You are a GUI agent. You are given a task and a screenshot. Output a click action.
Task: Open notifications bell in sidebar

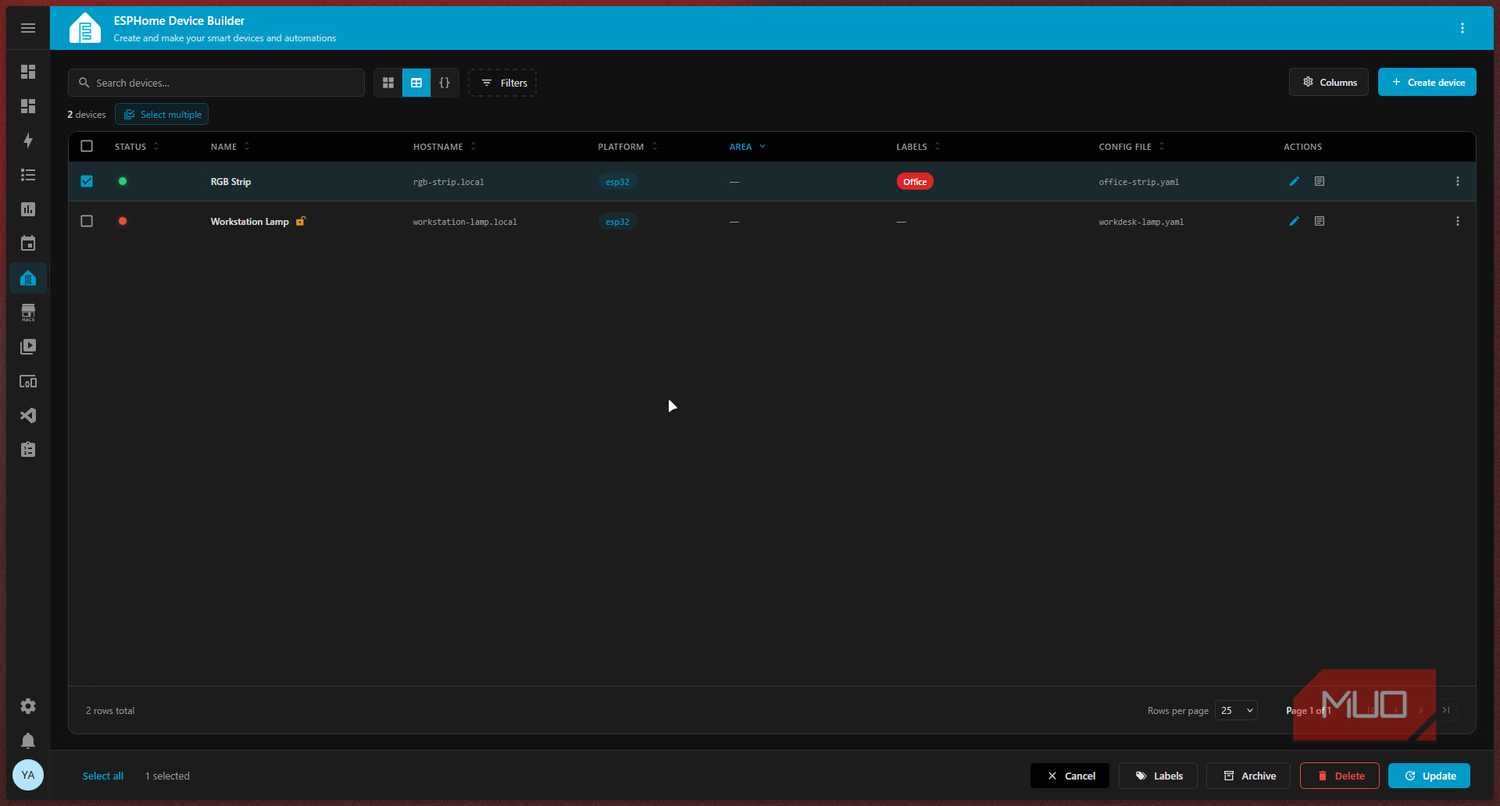click(x=28, y=741)
